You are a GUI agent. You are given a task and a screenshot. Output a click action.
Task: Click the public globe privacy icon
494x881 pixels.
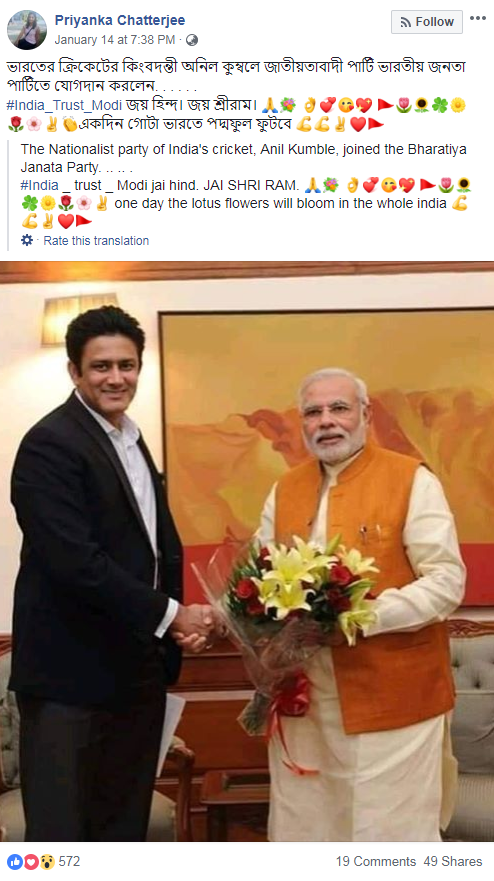192,40
